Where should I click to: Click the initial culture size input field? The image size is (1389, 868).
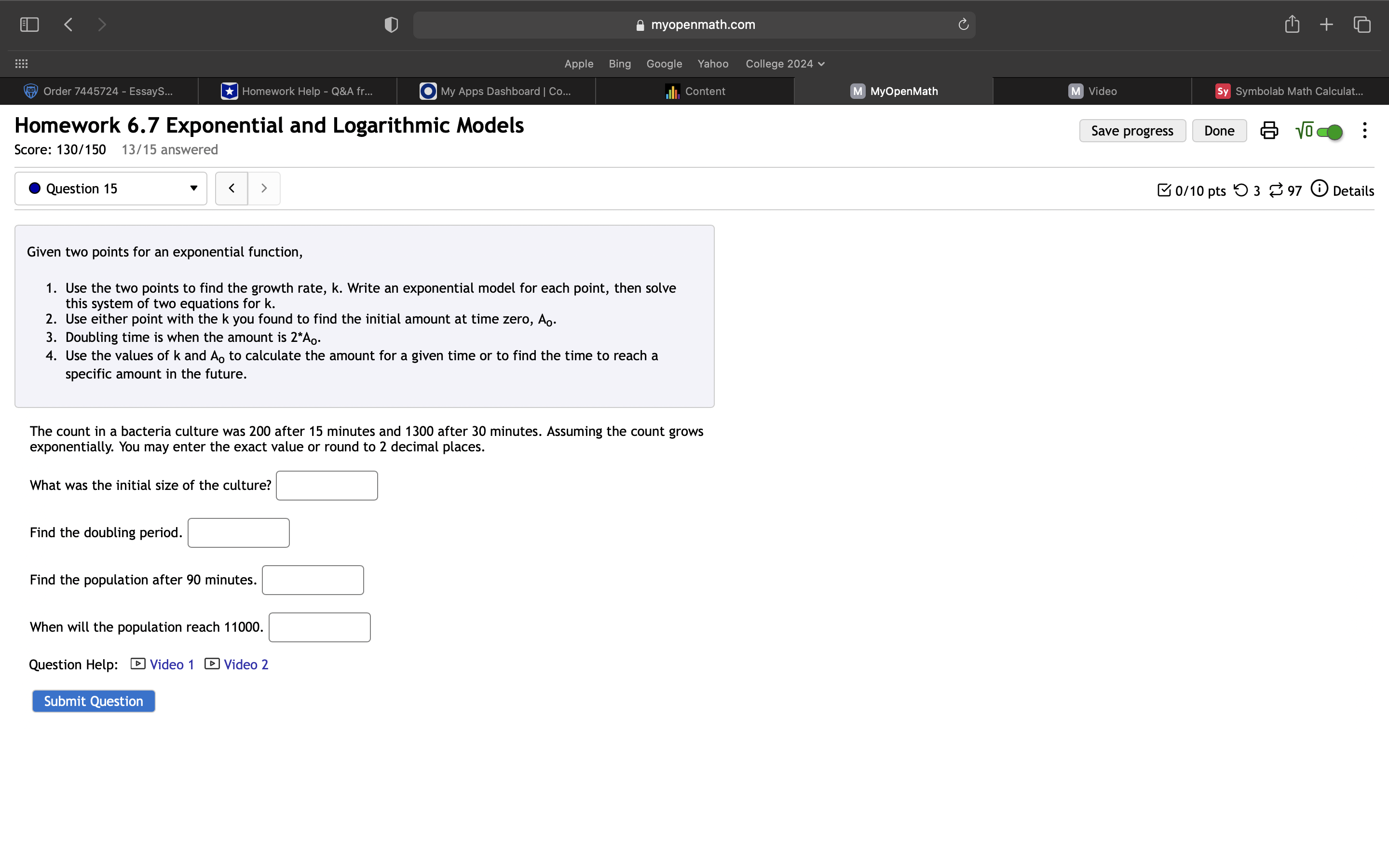tap(327, 485)
